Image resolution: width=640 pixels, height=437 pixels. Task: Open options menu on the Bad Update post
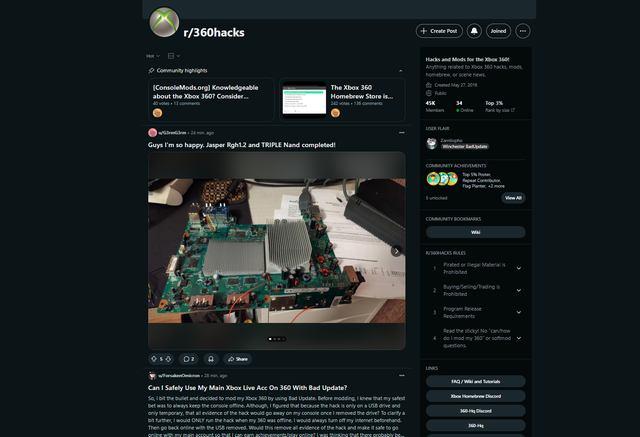pos(402,375)
